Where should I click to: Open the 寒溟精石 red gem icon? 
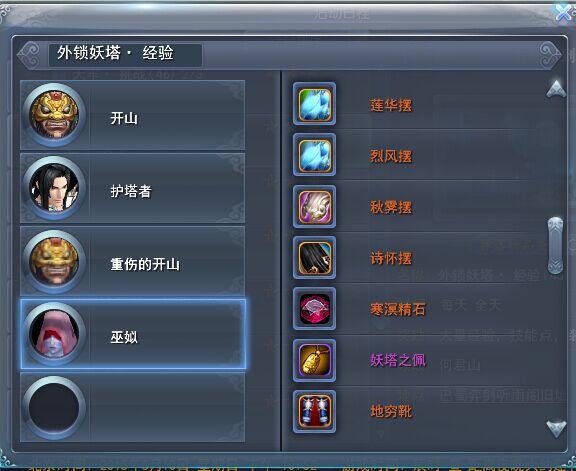(x=314, y=308)
